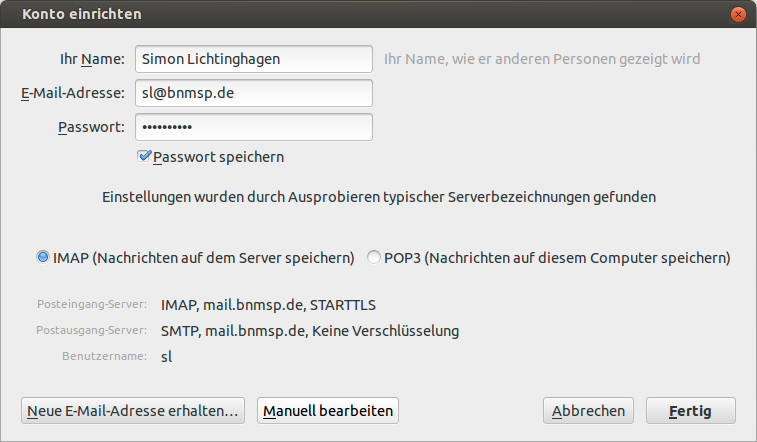Select the Passwort field
This screenshot has height=442, width=757.
click(x=254, y=127)
